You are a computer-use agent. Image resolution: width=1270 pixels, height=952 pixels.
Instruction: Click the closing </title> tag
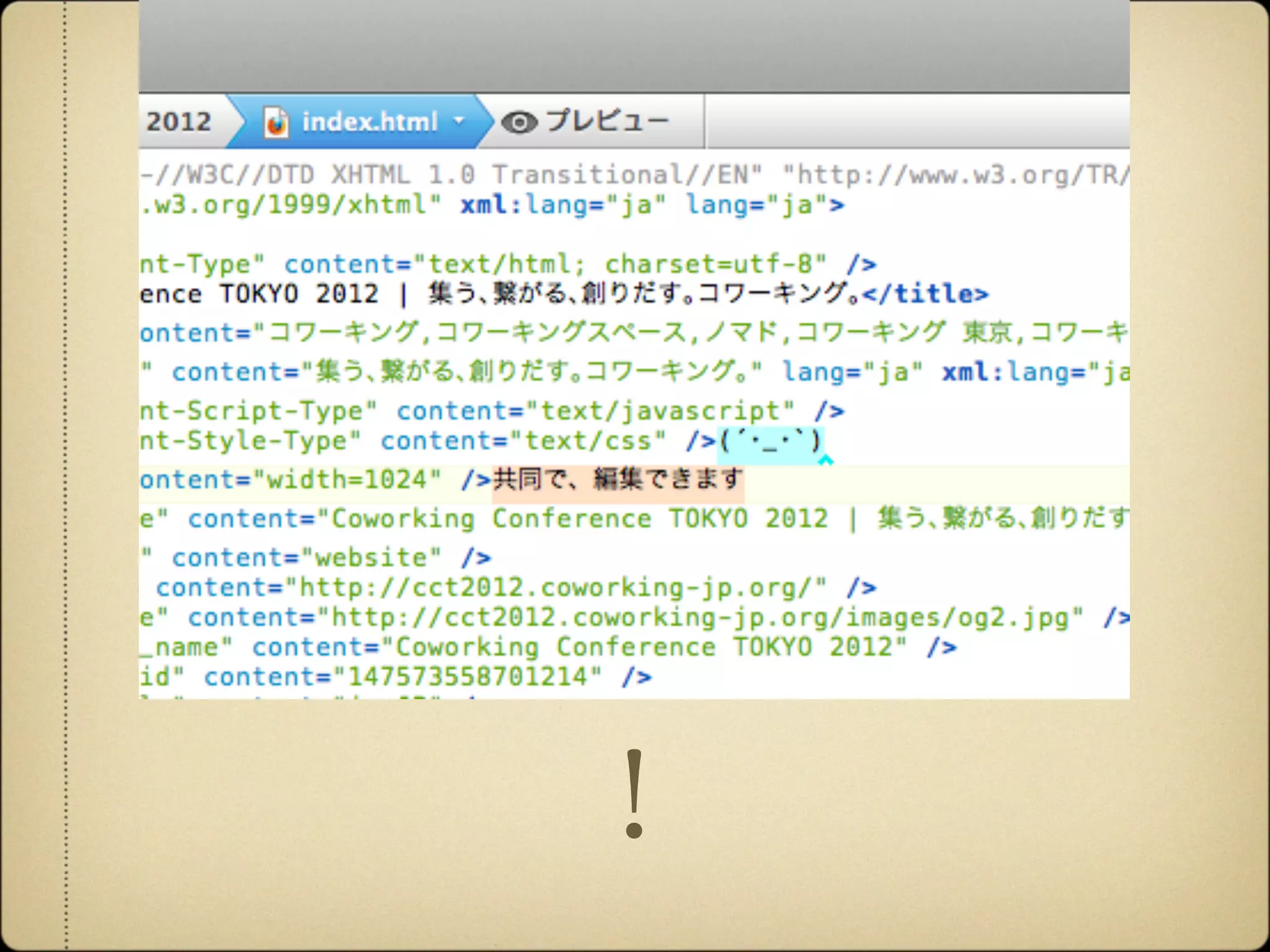pos(925,294)
